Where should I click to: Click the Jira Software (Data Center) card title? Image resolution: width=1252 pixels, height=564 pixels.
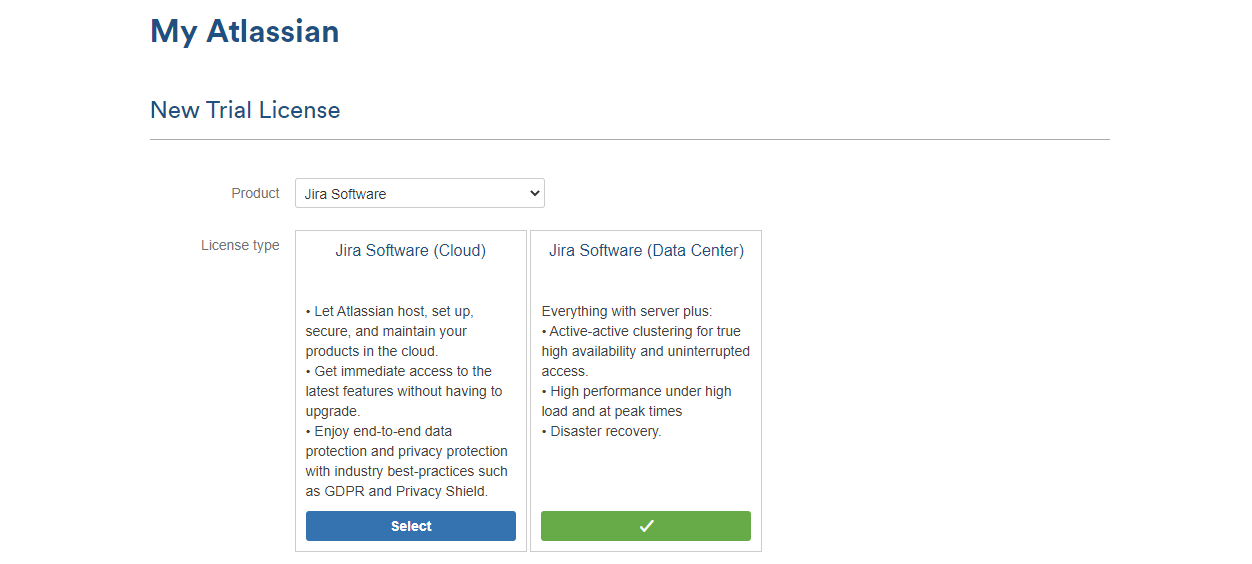point(646,251)
